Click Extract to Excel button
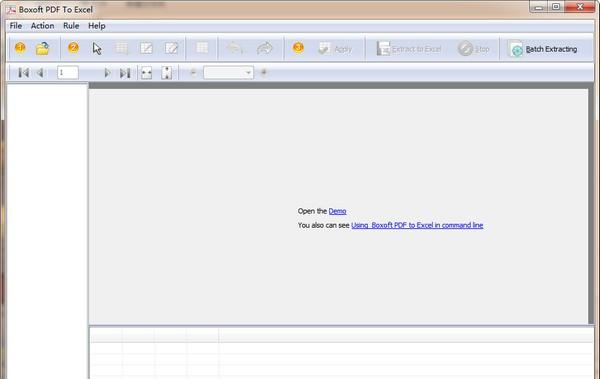Screen dimensions: 600x379 coord(409,49)
